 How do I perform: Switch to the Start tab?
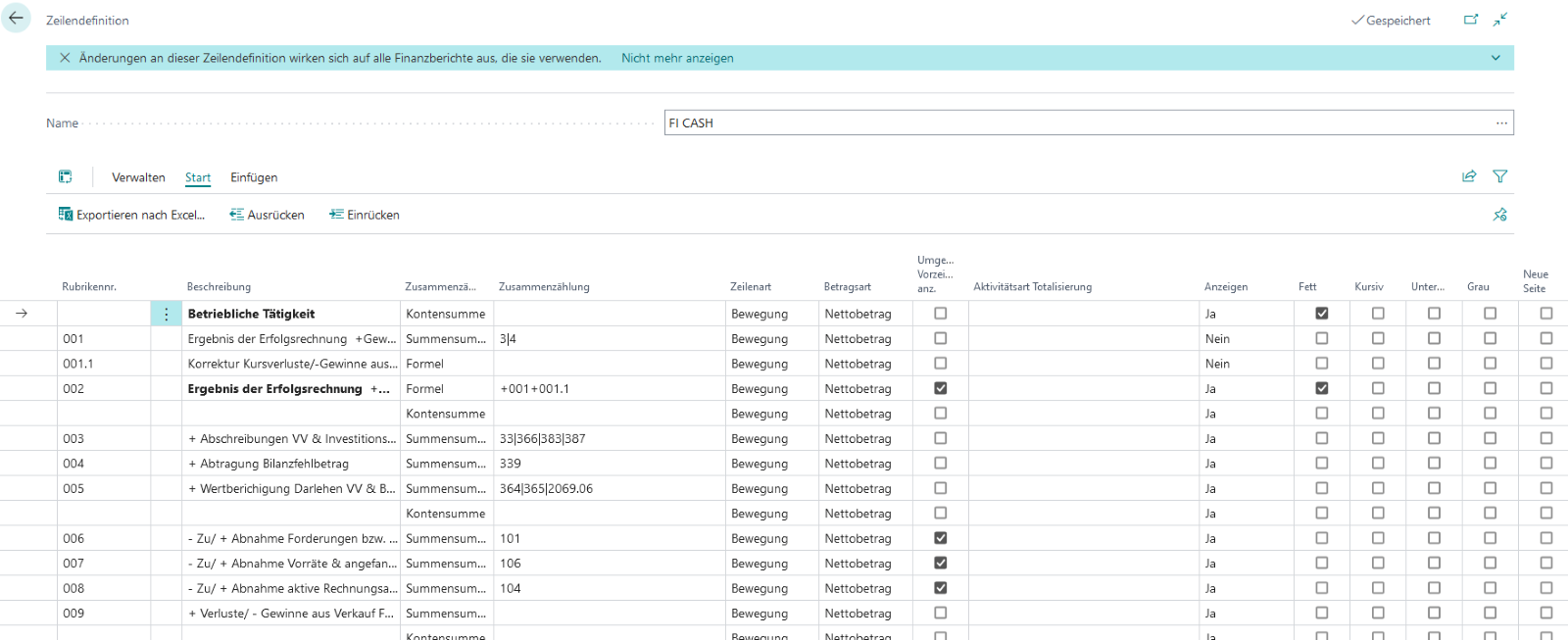point(198,177)
